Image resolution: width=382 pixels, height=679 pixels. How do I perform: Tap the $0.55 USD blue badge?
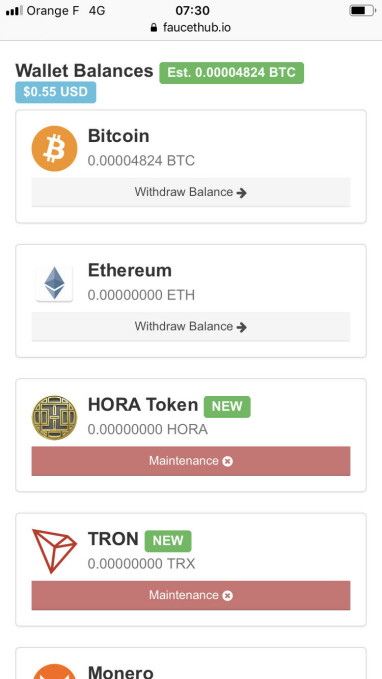55,92
